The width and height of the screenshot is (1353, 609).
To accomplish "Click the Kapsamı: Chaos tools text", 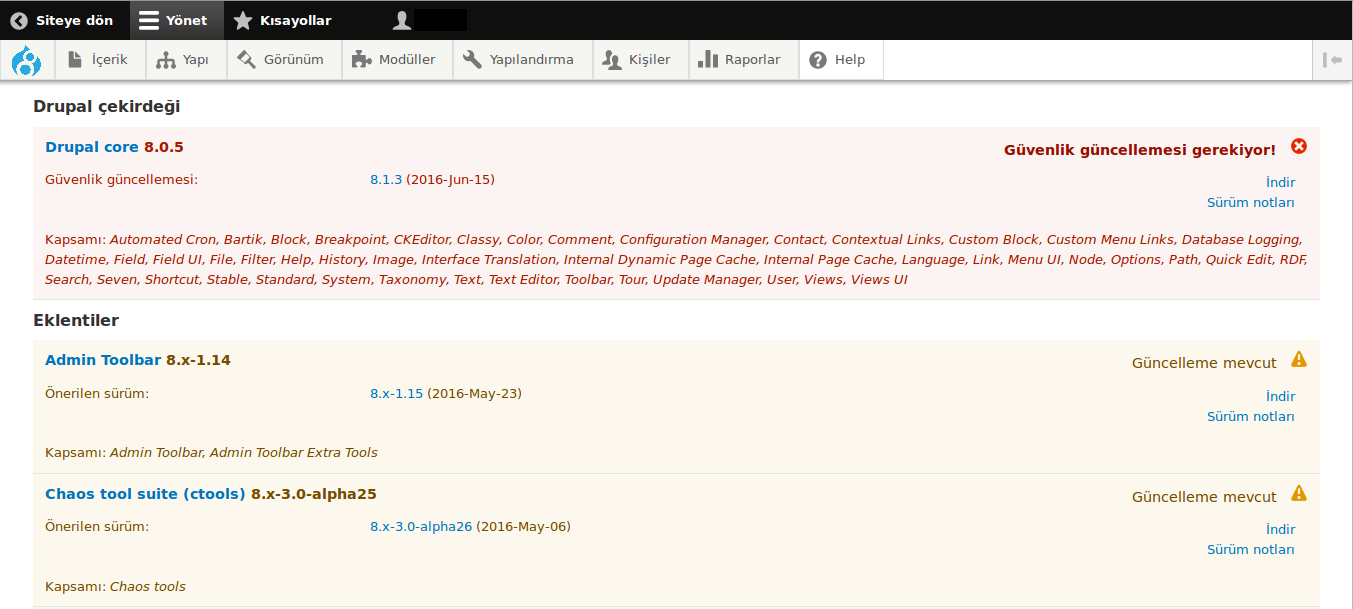I will point(115,587).
